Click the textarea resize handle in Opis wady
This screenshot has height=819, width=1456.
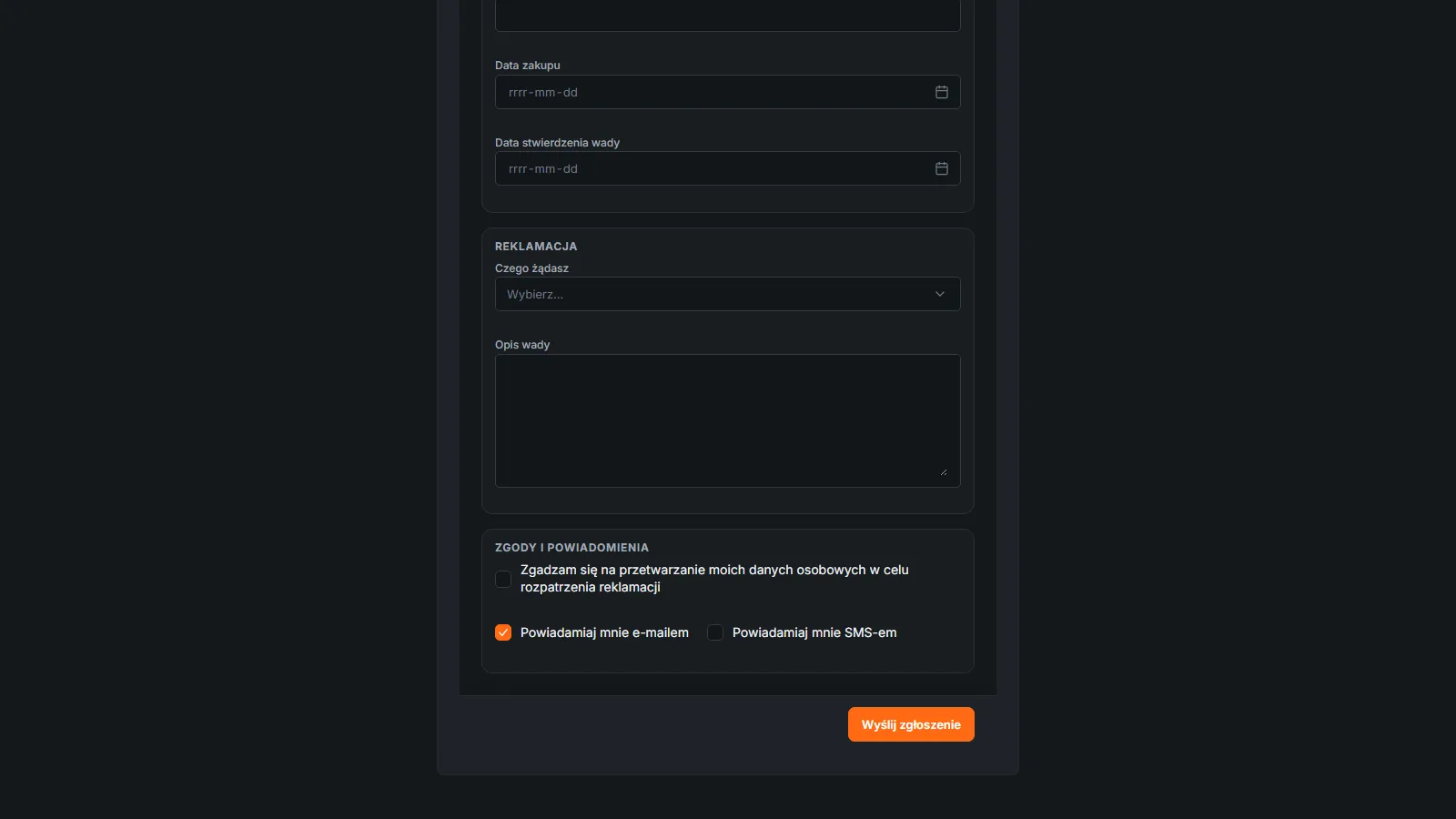944,471
